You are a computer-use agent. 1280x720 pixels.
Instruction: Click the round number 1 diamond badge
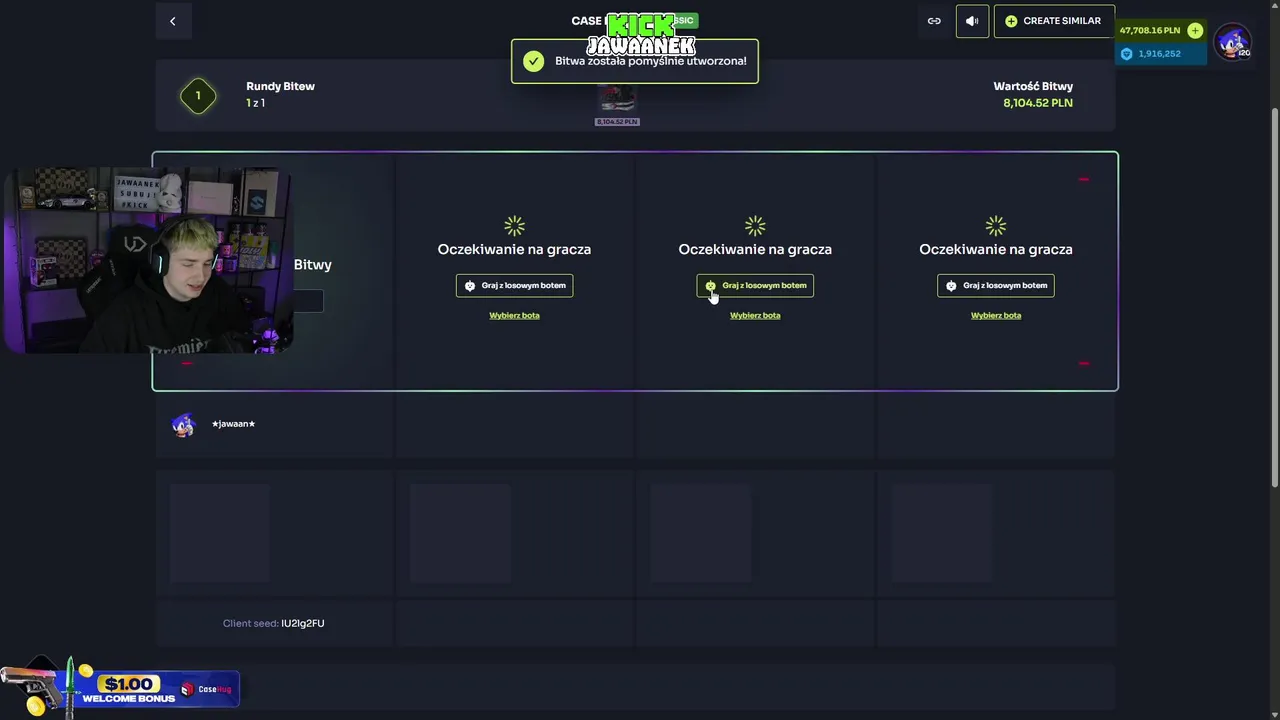(x=198, y=96)
